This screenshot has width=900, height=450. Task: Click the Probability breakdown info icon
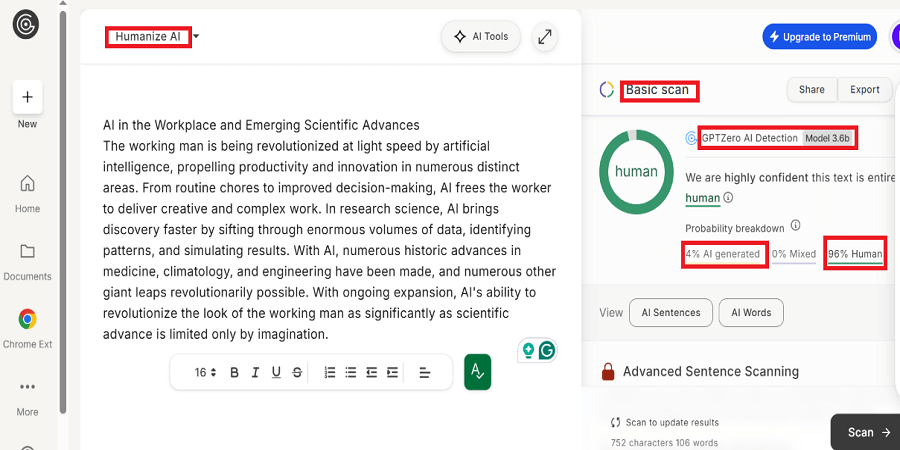795,226
